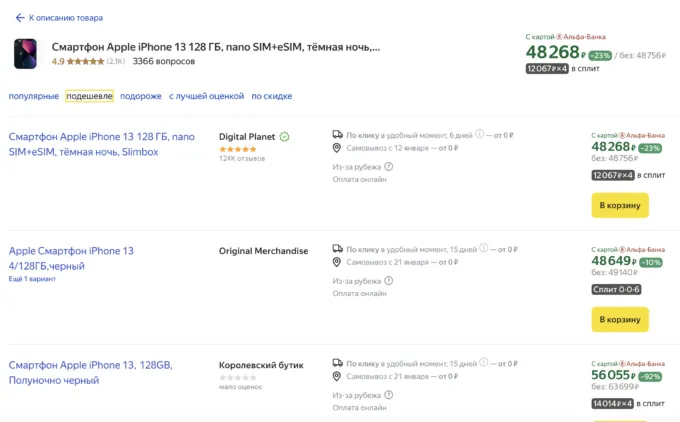The image size is (680, 422).
Task: Click info icon beside Digital Planet 6-day delivery
Action: (x=480, y=134)
